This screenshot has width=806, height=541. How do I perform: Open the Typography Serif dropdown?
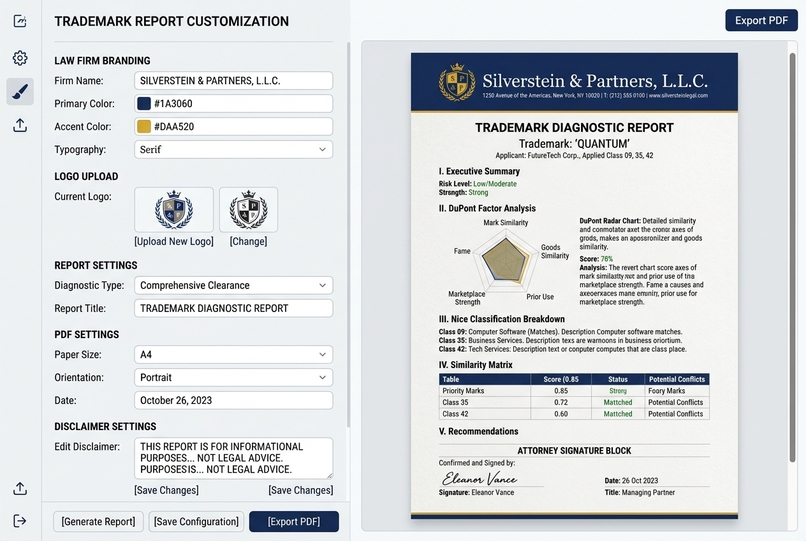click(233, 150)
